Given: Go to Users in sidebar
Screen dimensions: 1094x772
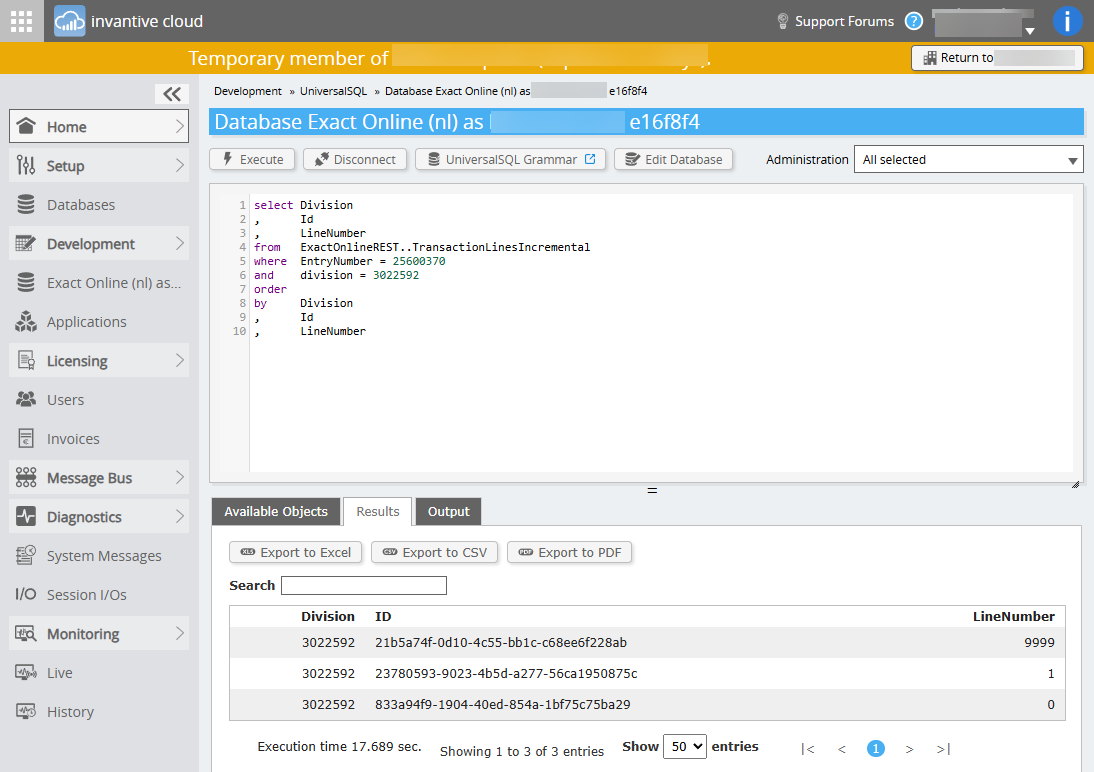Looking at the screenshot, I should click(x=65, y=400).
